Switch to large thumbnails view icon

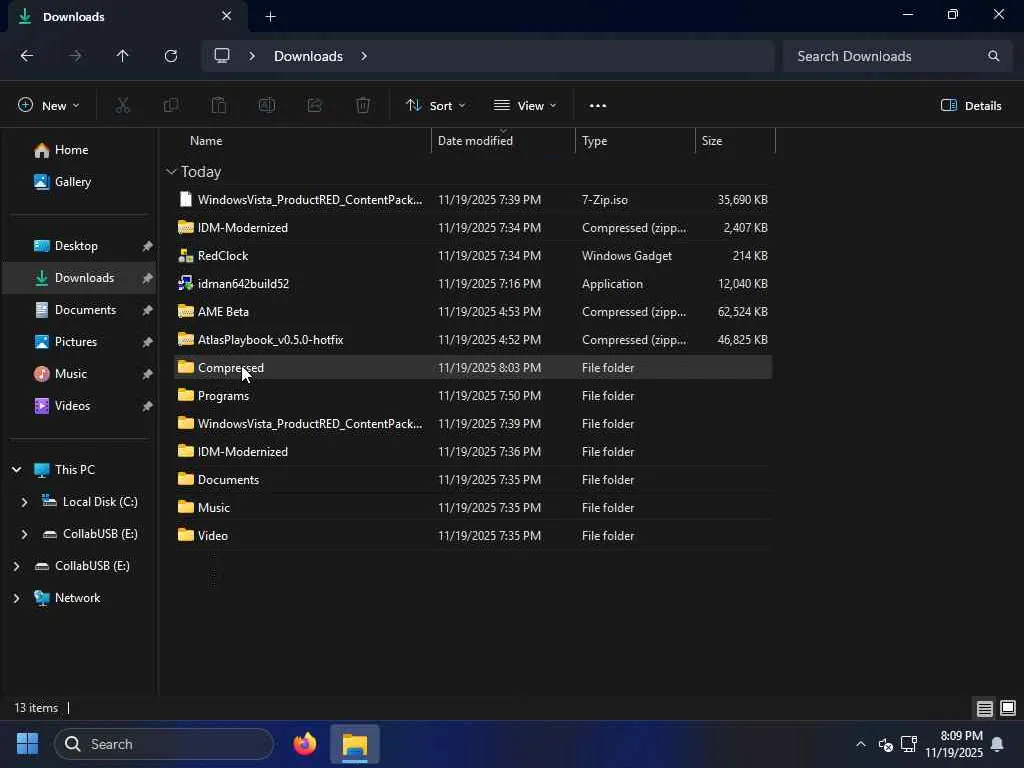point(1008,708)
